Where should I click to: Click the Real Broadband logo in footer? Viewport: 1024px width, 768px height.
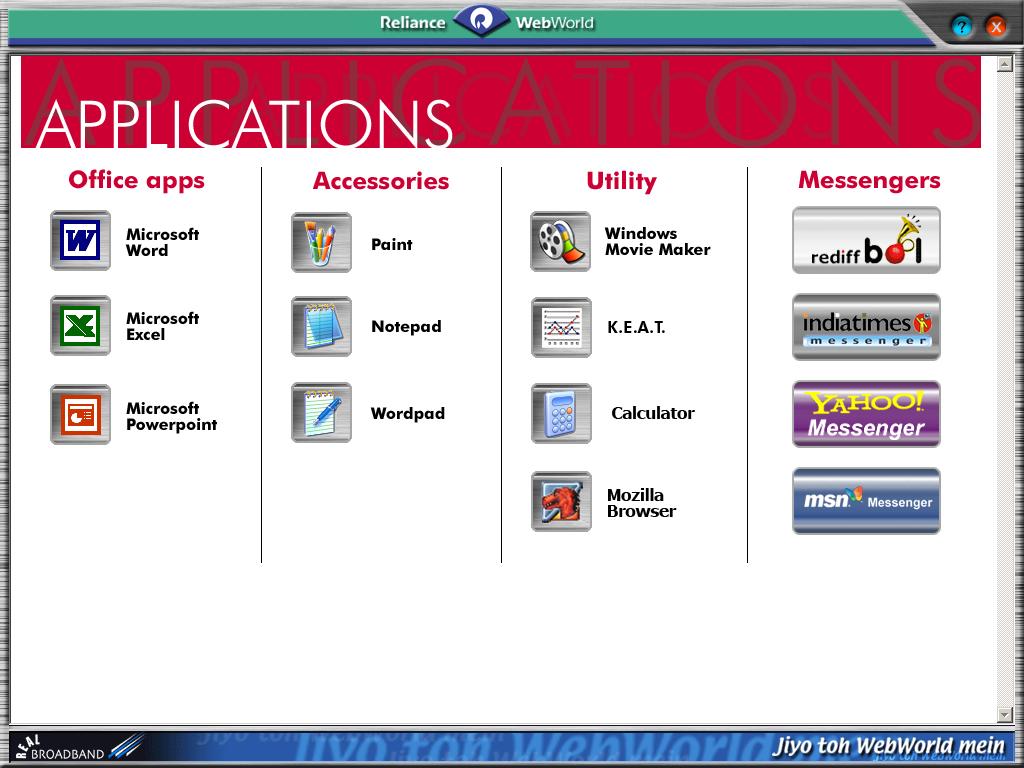pos(78,747)
